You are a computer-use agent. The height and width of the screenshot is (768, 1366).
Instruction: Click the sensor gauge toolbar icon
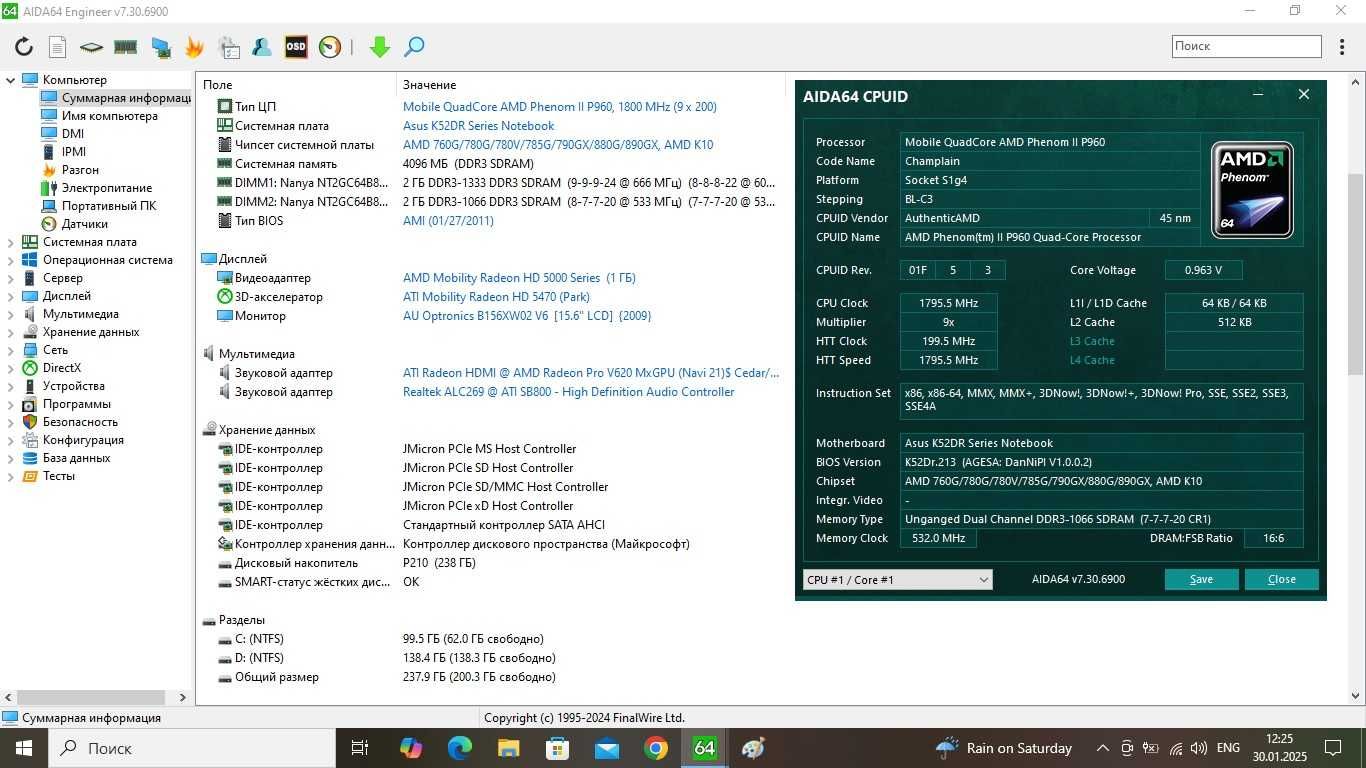[x=330, y=46]
